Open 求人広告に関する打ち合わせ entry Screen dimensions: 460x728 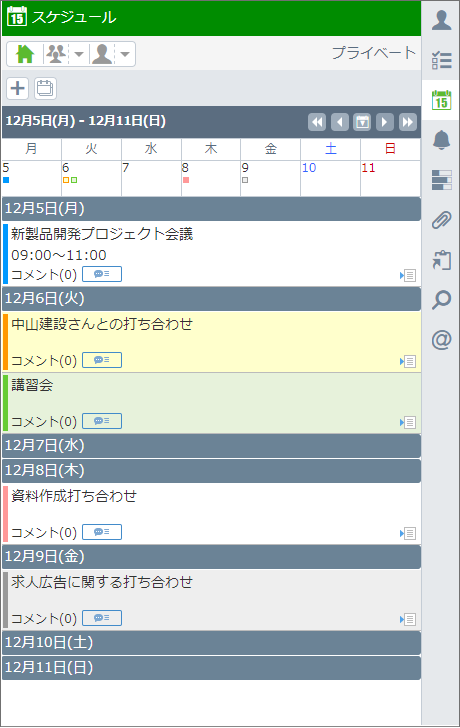(102, 582)
